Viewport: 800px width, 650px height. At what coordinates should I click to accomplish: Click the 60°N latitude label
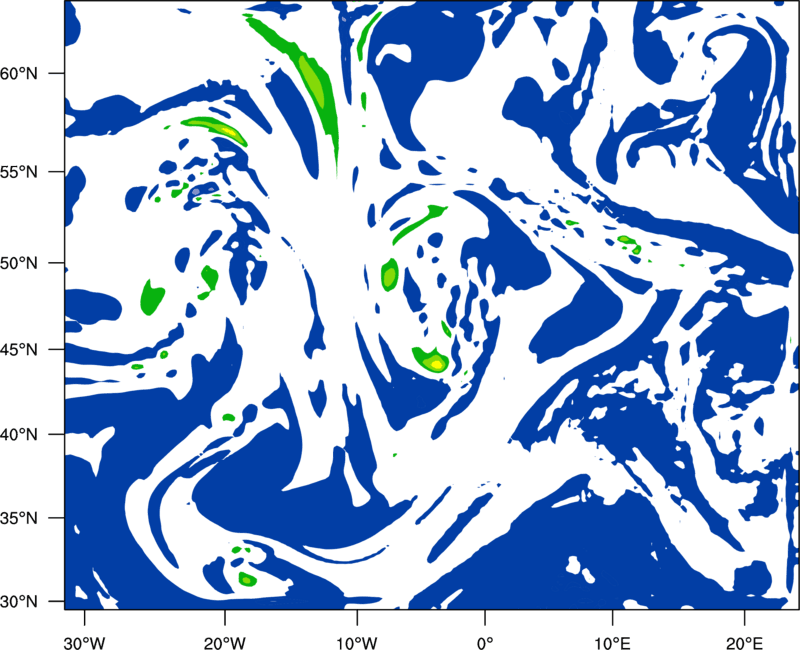pyautogui.click(x=19, y=73)
